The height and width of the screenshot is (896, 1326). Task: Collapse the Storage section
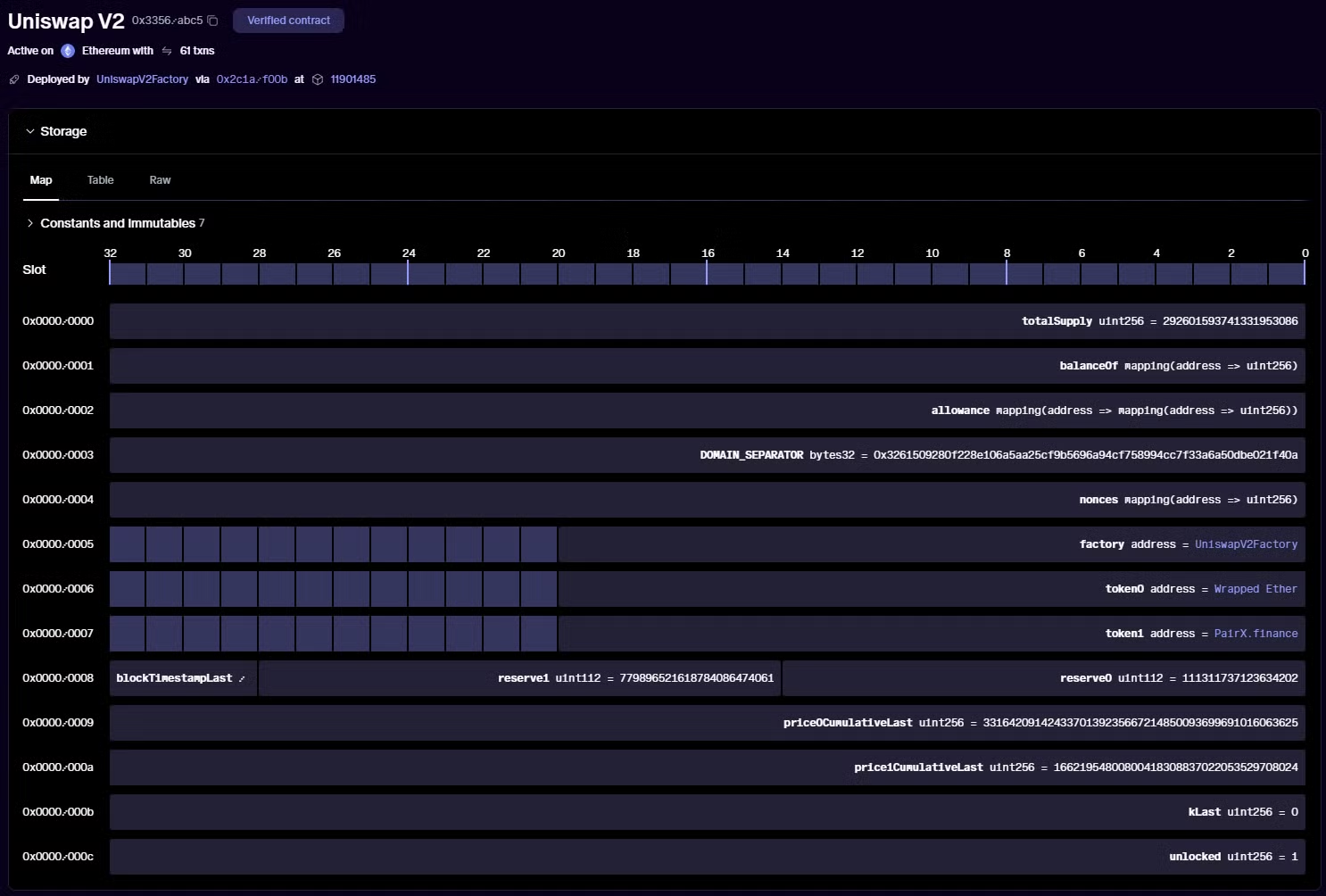point(30,131)
